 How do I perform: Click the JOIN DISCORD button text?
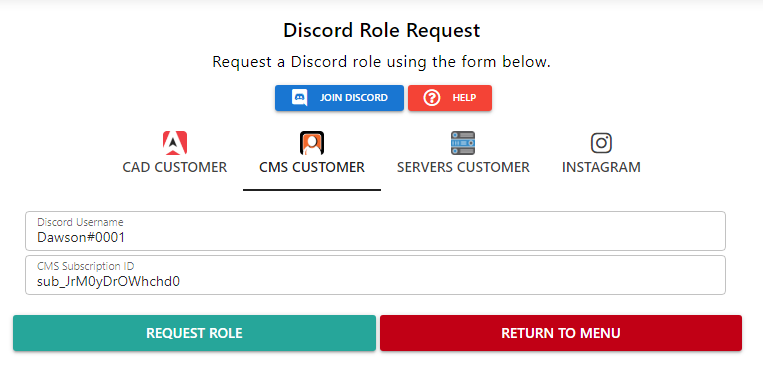point(354,98)
